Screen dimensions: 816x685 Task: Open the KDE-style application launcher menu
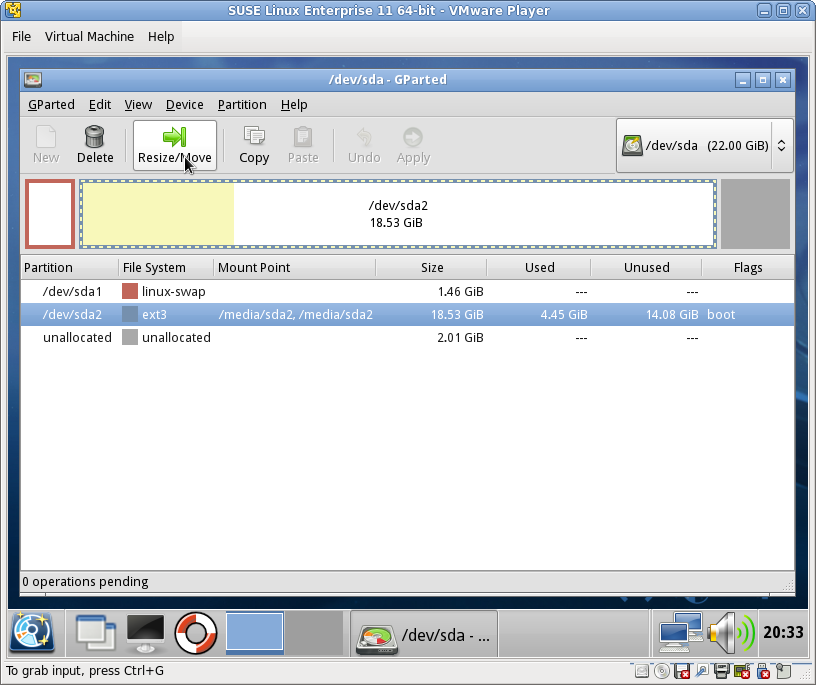click(32, 632)
